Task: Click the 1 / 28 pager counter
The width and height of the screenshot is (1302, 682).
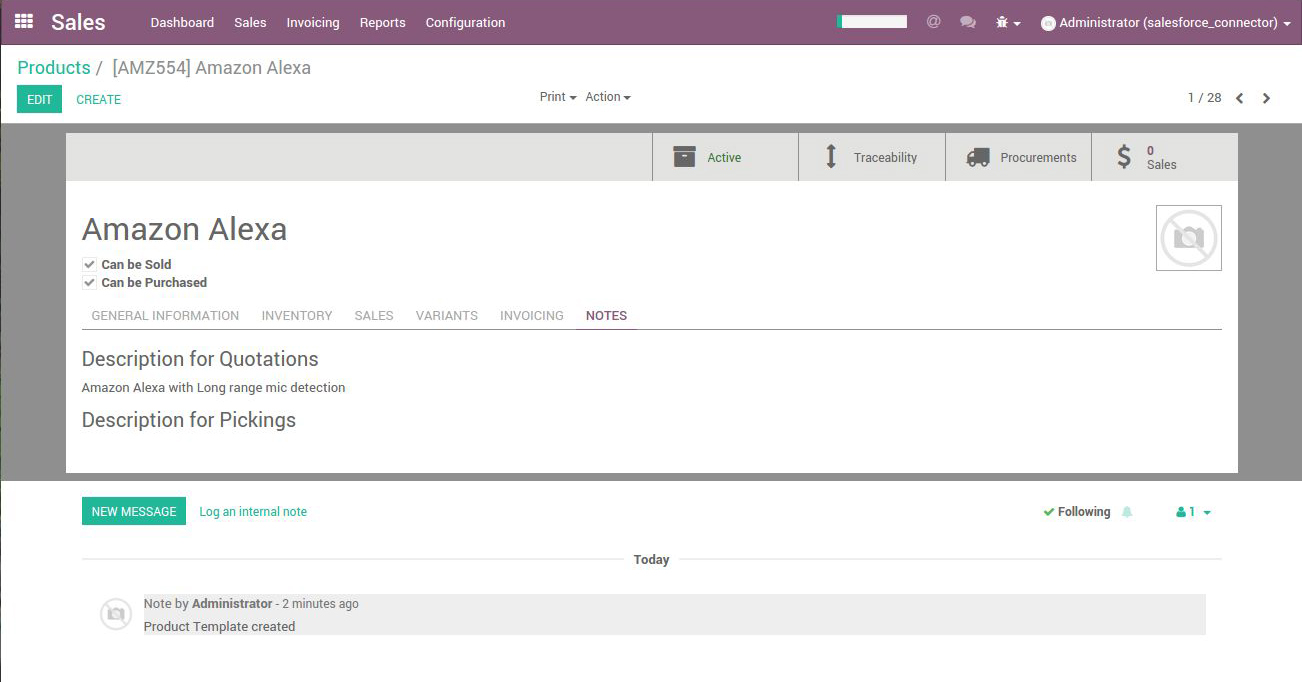Action: (x=1205, y=98)
